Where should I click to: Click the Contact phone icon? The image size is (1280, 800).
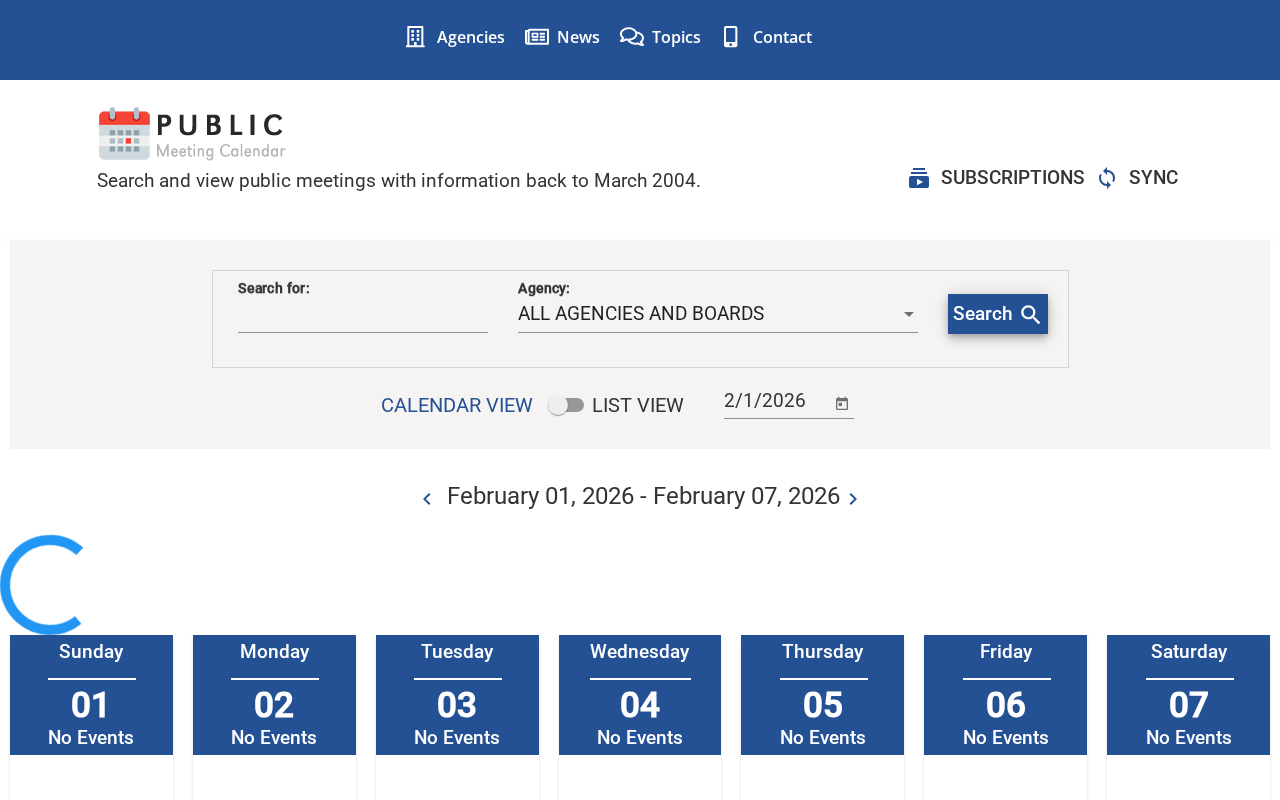coord(731,37)
